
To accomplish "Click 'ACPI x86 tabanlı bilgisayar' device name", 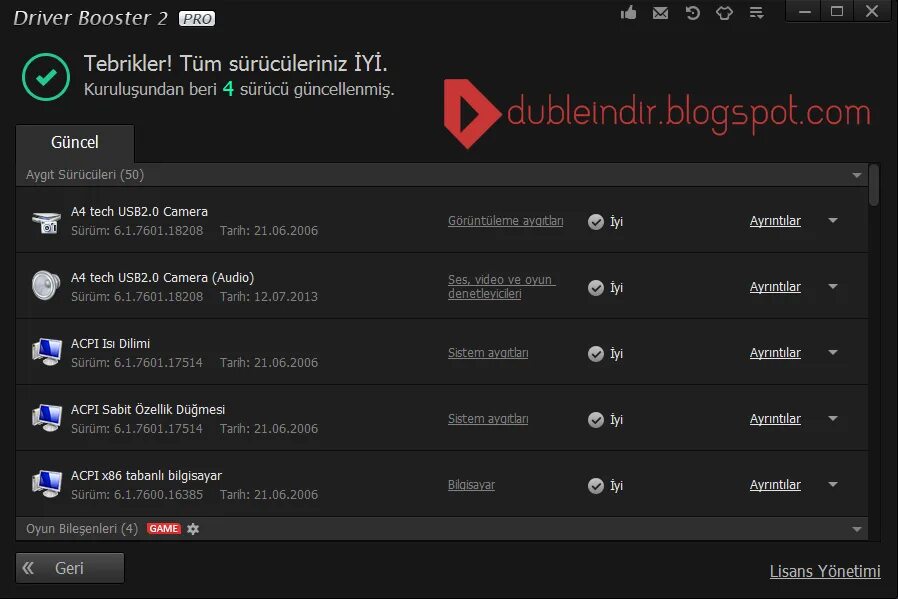I will pyautogui.click(x=147, y=475).
